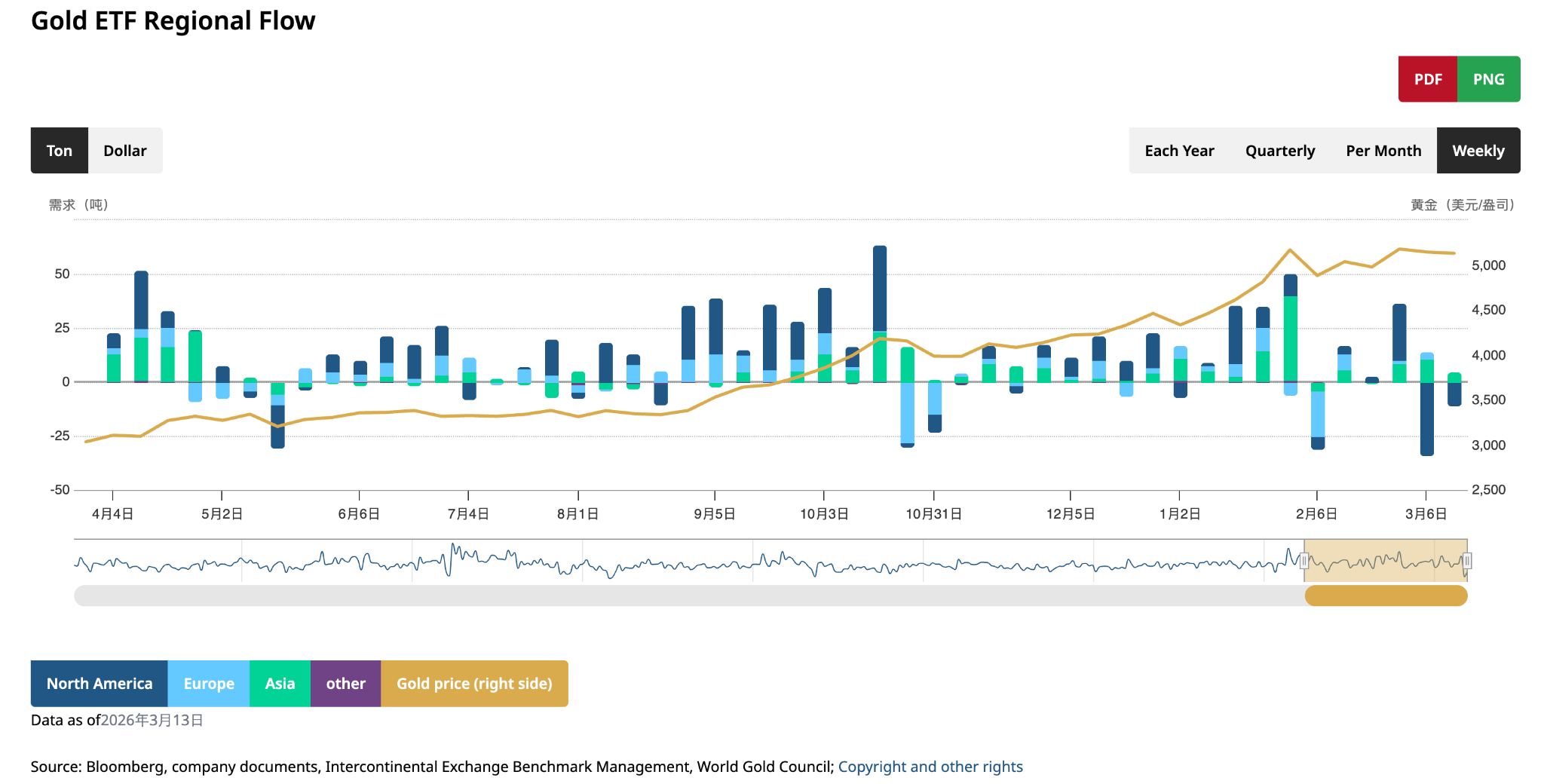This screenshot has height=784, width=1544.
Task: Click the green PNG export button
Action: click(1487, 79)
